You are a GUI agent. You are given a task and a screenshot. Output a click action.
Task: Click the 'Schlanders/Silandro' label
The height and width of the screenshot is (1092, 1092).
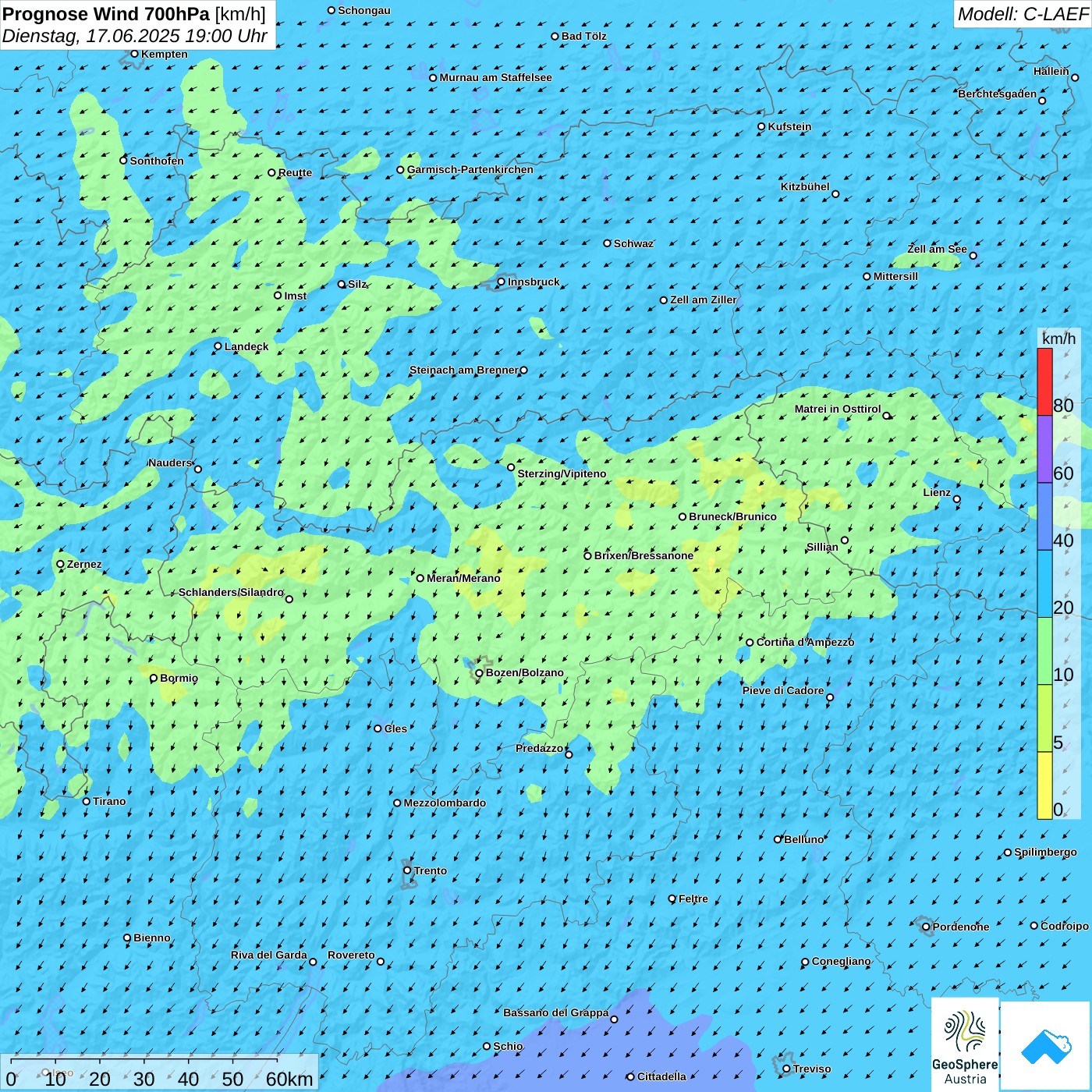231,592
